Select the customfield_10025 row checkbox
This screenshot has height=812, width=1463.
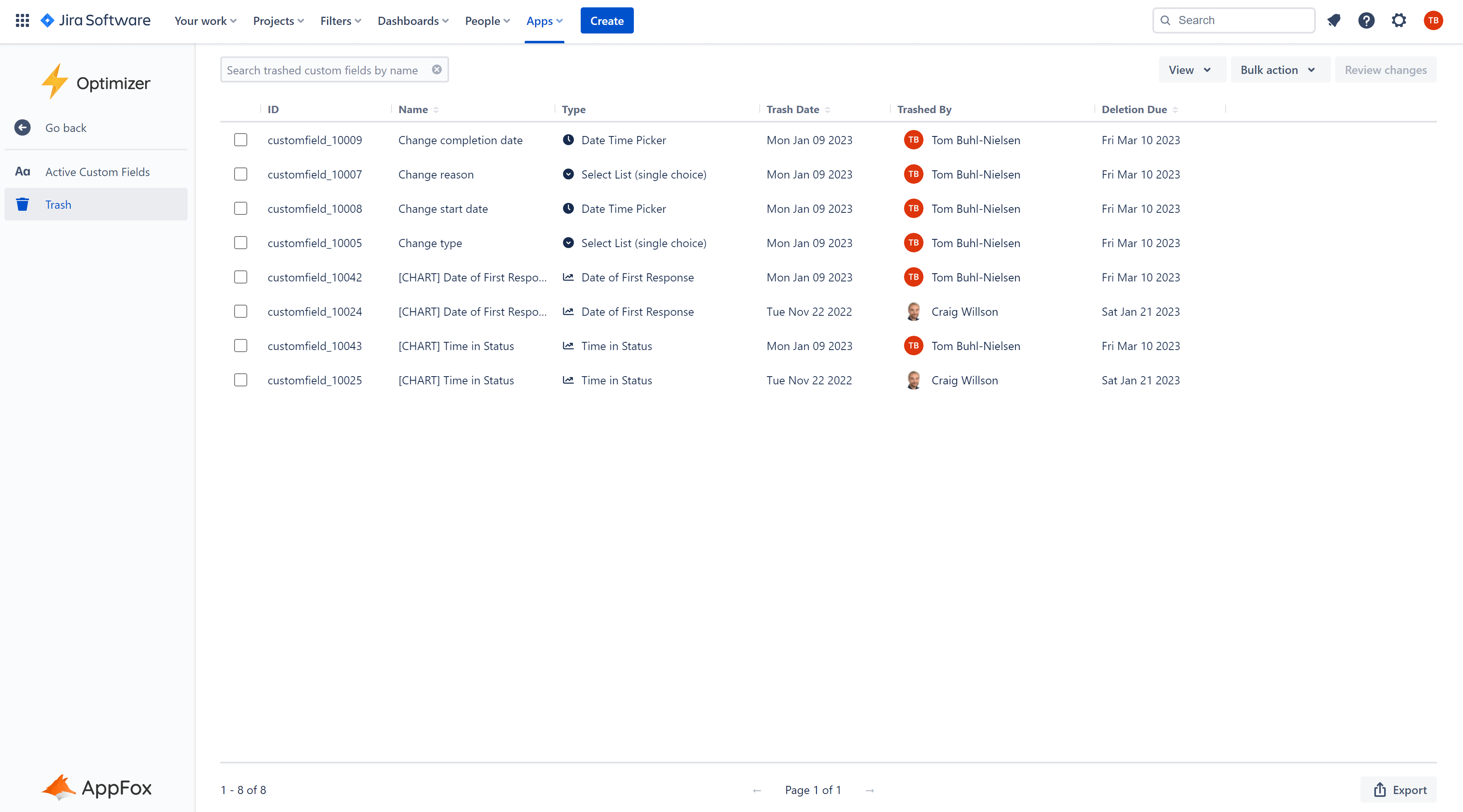coord(241,380)
